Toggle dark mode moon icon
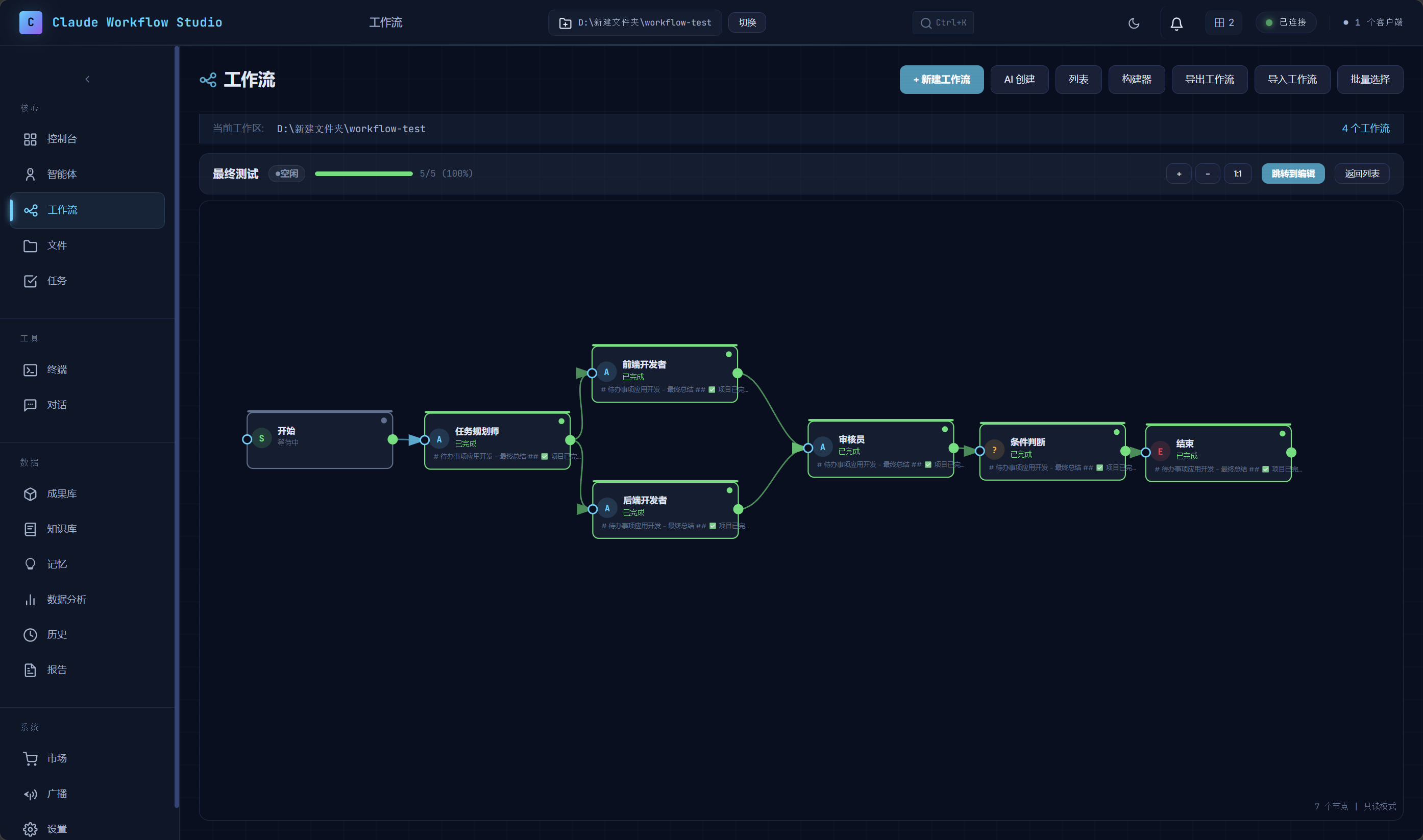 [x=1134, y=23]
